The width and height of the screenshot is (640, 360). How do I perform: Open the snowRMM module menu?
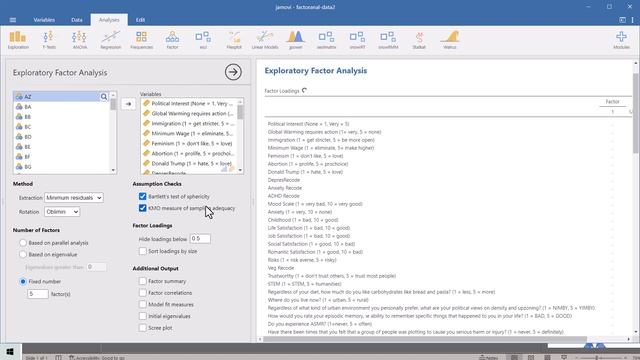pyautogui.click(x=388, y=40)
